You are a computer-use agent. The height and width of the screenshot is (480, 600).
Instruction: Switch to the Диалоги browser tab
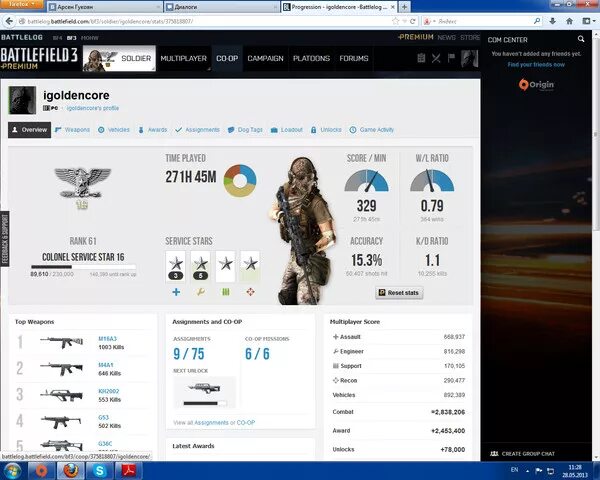click(222, 7)
